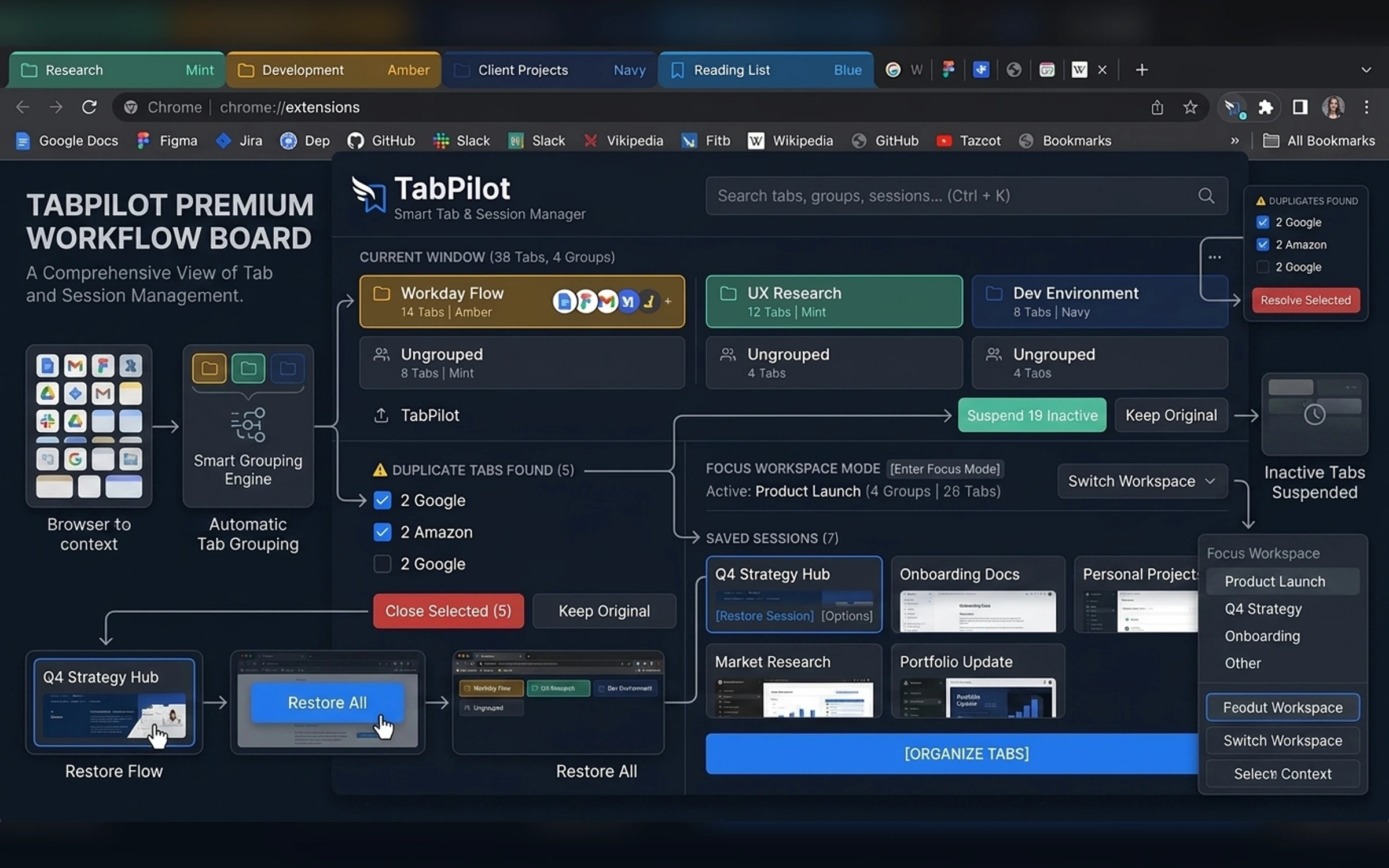Select the Workday Flow amber group card

pos(521,301)
